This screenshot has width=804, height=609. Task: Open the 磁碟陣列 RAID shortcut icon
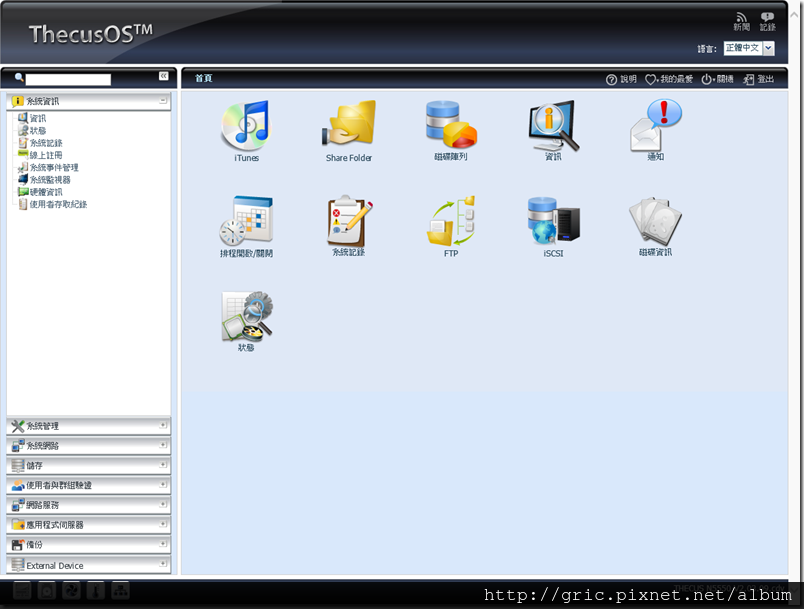(x=451, y=124)
